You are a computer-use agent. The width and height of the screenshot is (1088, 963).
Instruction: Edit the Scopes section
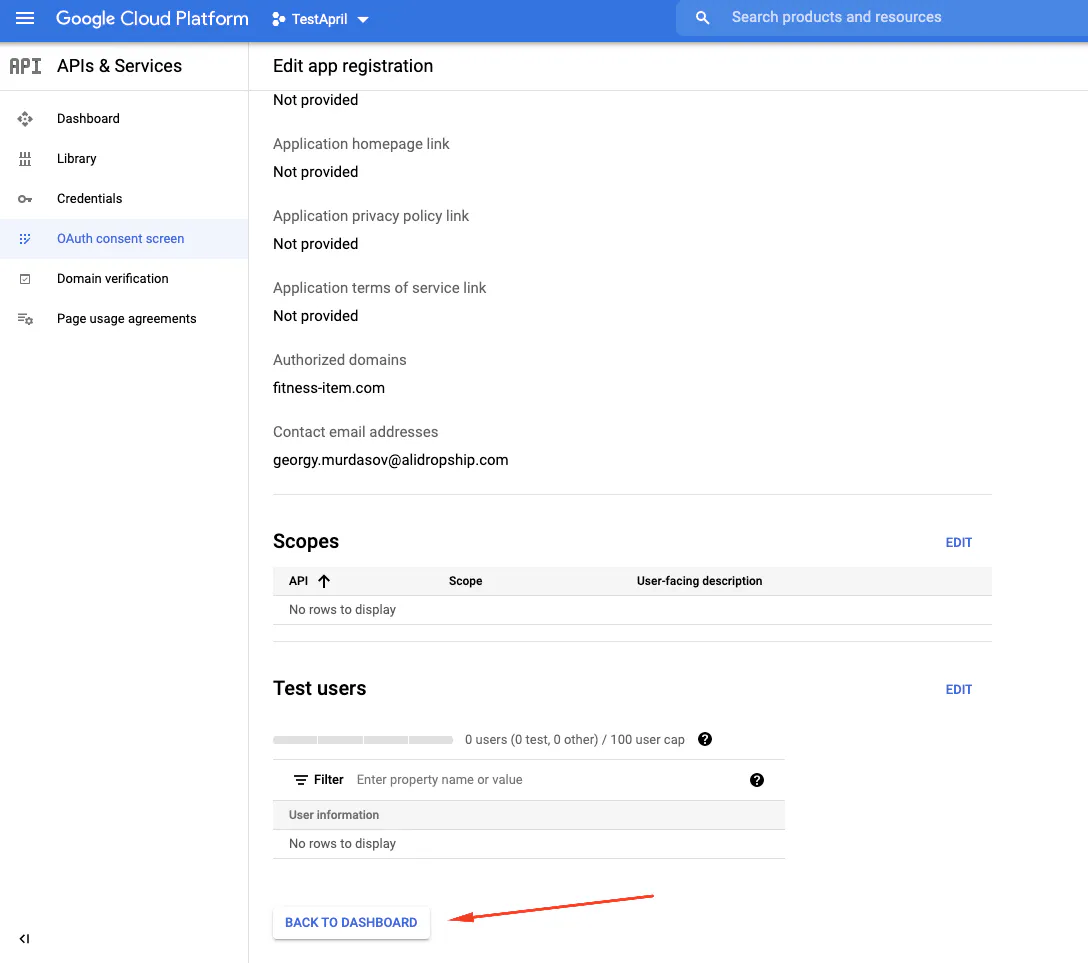[x=958, y=543]
